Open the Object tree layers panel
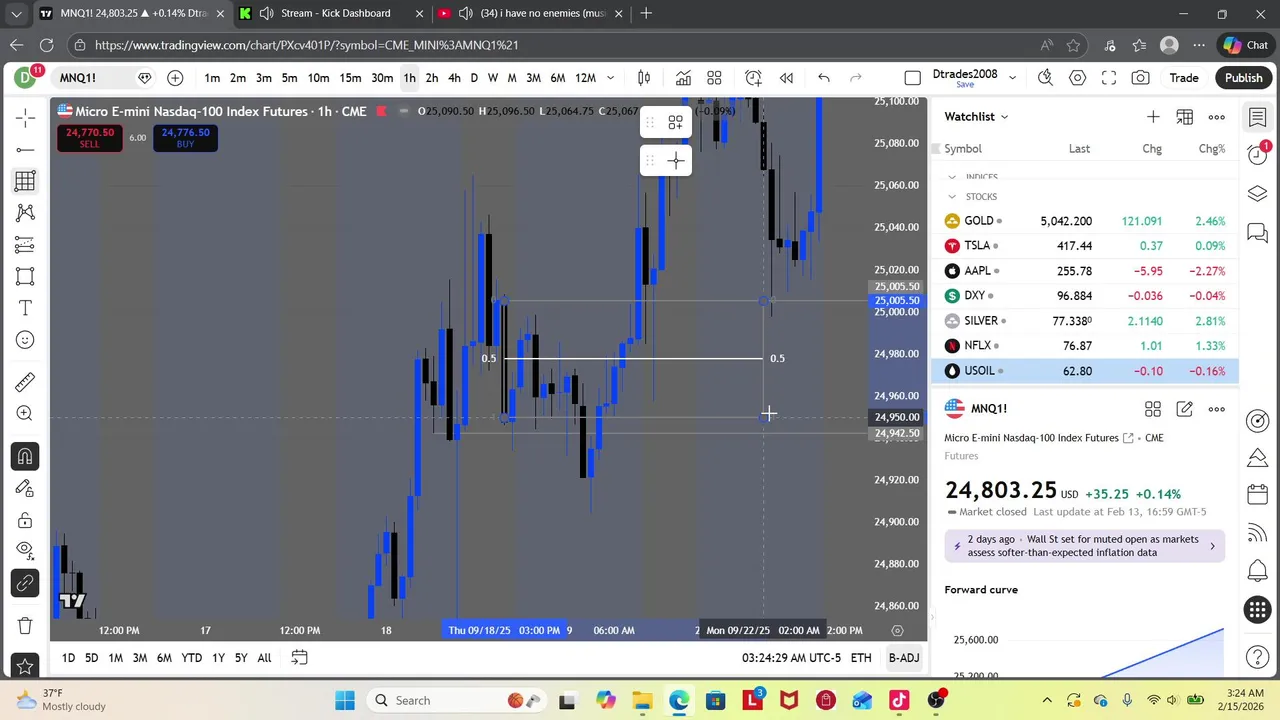The image size is (1280, 720). tap(1258, 194)
